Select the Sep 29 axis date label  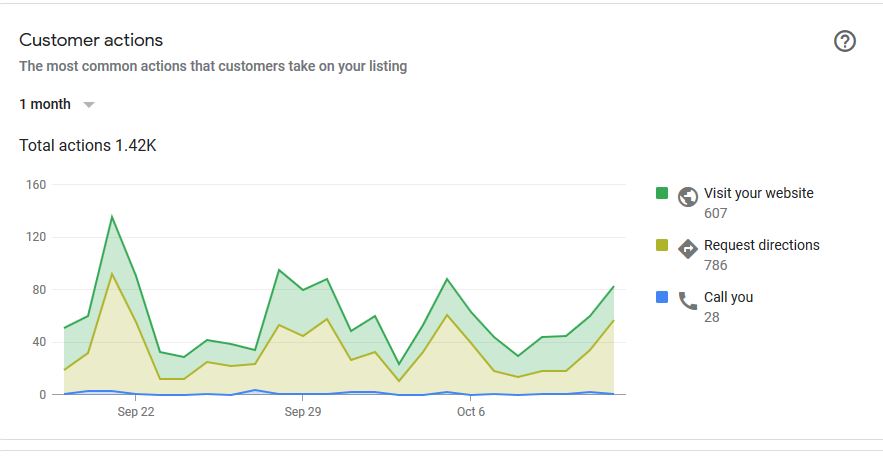tap(302, 411)
